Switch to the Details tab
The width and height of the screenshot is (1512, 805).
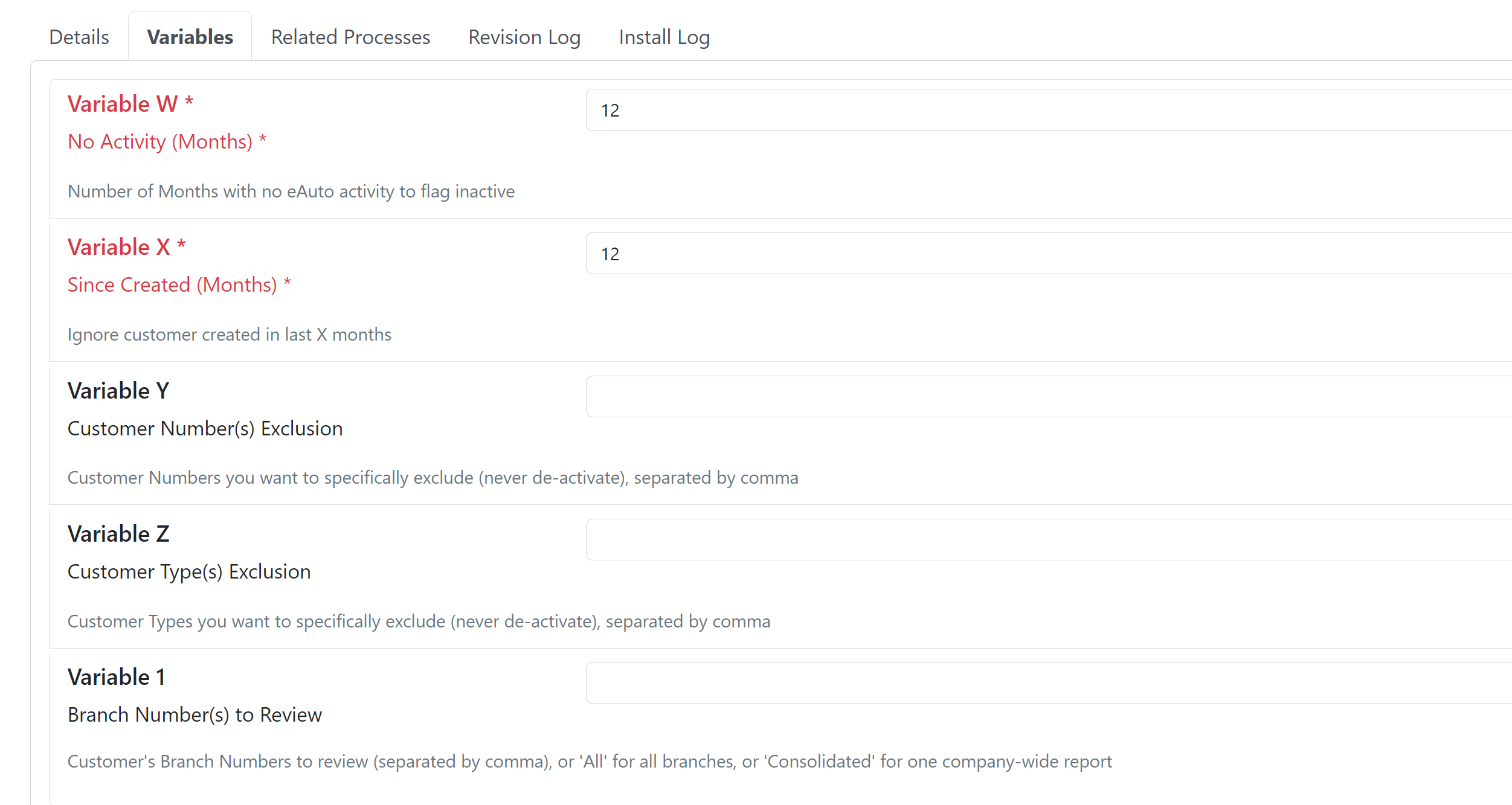point(79,36)
